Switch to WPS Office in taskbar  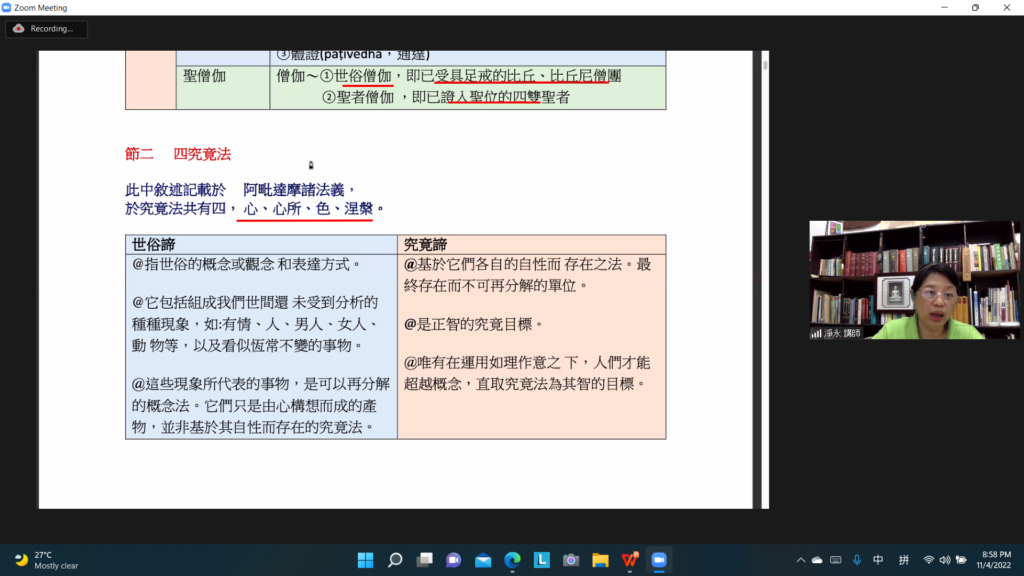click(630, 560)
